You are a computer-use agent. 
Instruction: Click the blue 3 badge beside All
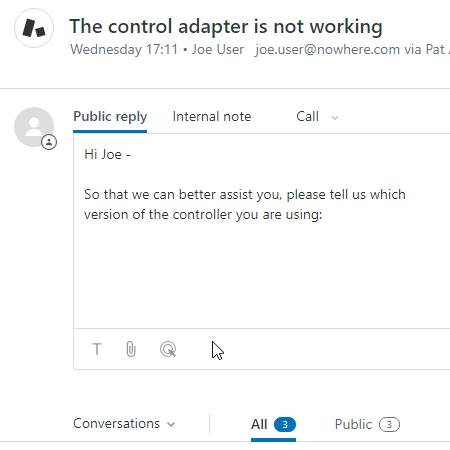point(285,424)
